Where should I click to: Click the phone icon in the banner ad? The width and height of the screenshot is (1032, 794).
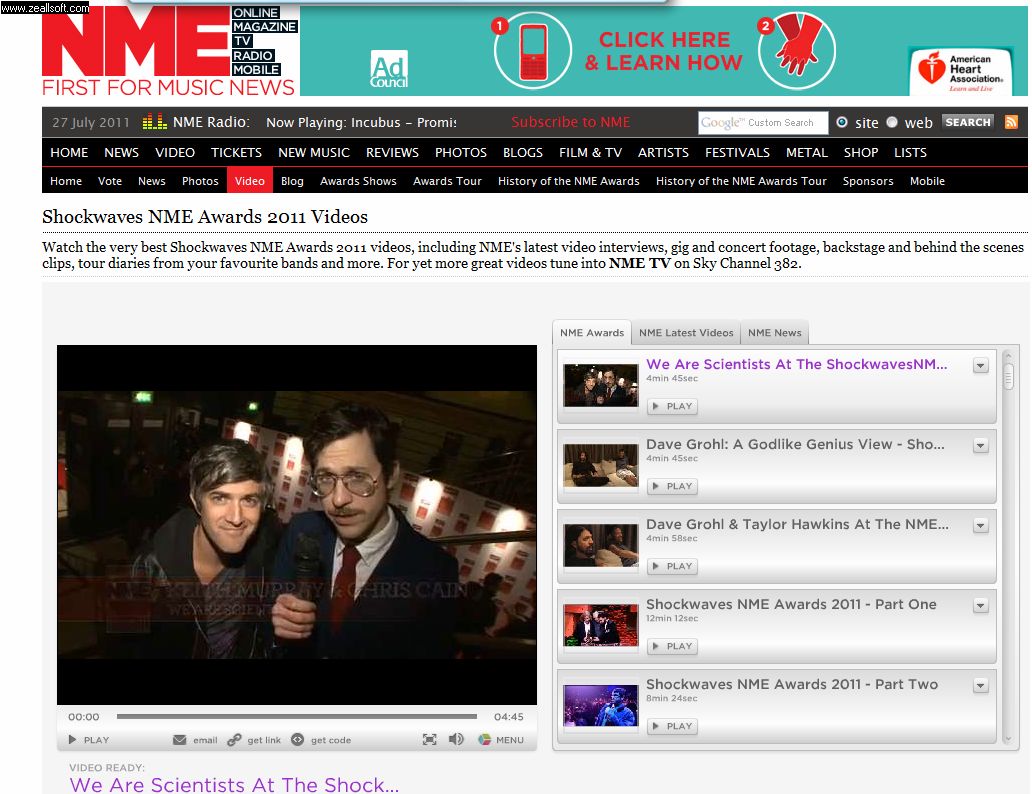(533, 51)
